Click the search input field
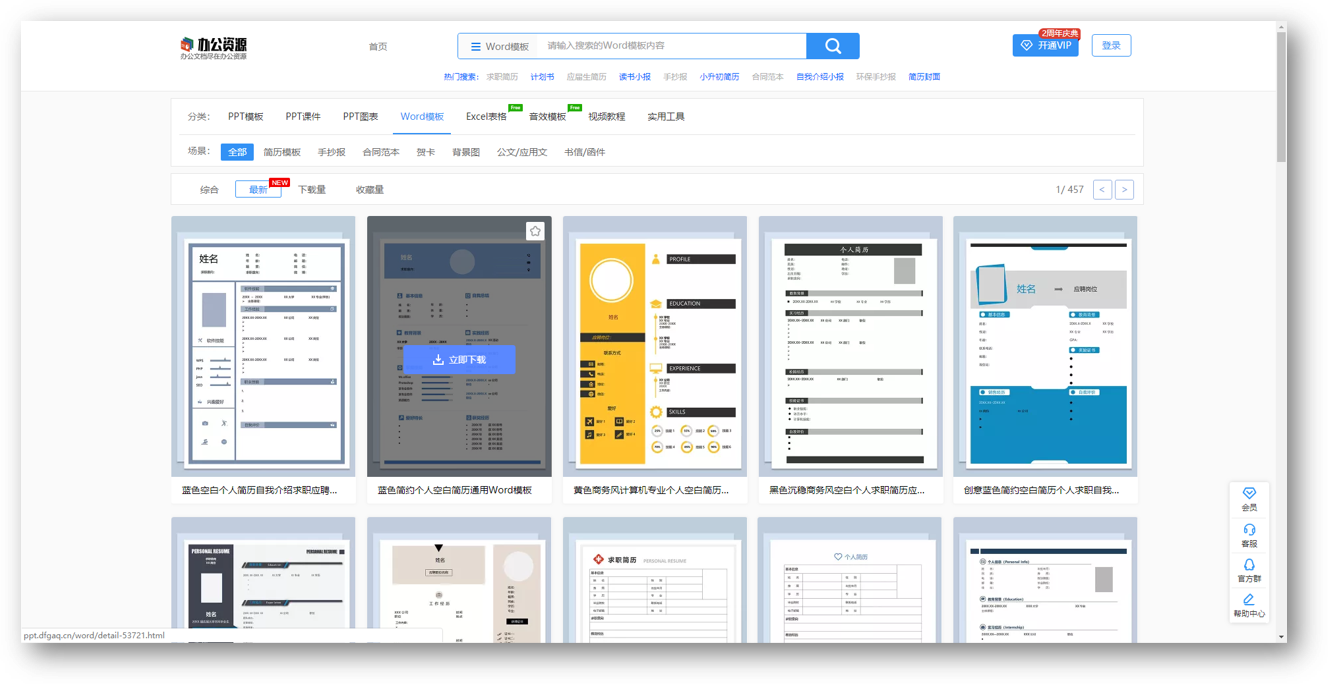 point(673,46)
